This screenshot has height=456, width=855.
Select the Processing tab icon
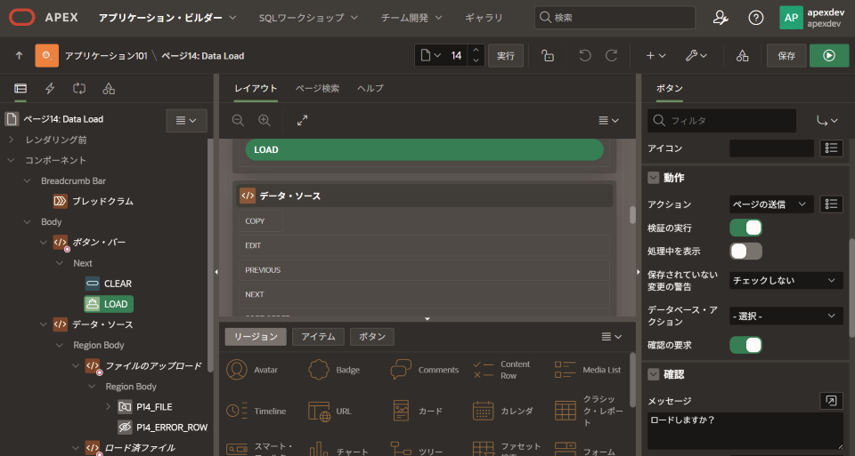click(80, 88)
